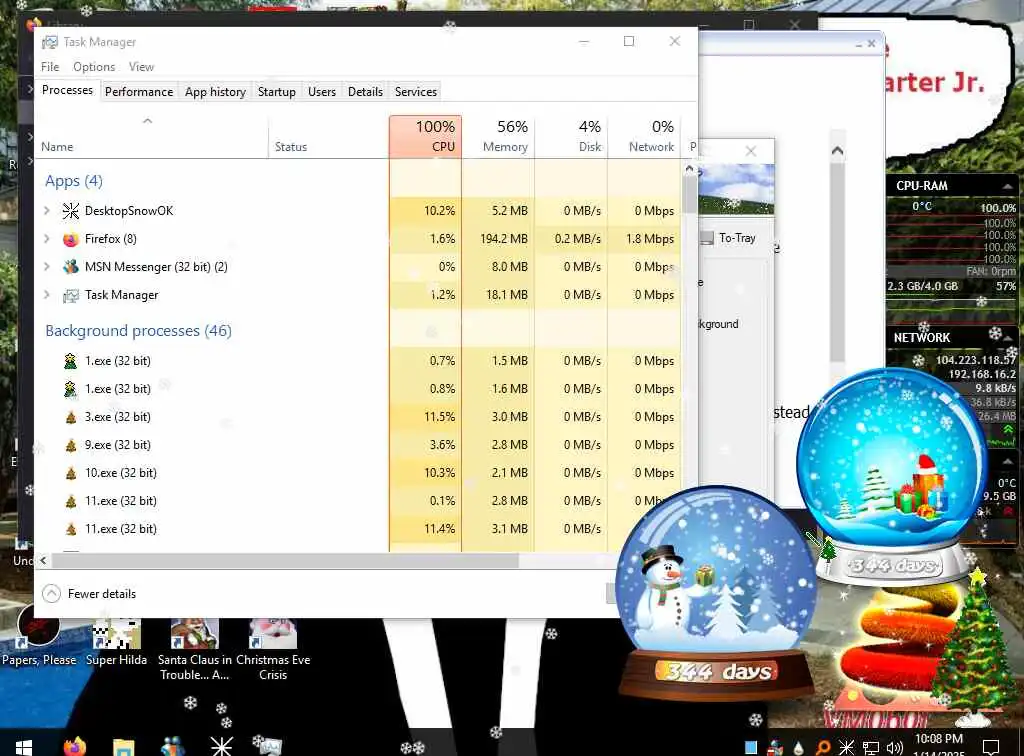Open the Windows Start menu
The width and height of the screenshot is (1024, 756).
point(24,747)
